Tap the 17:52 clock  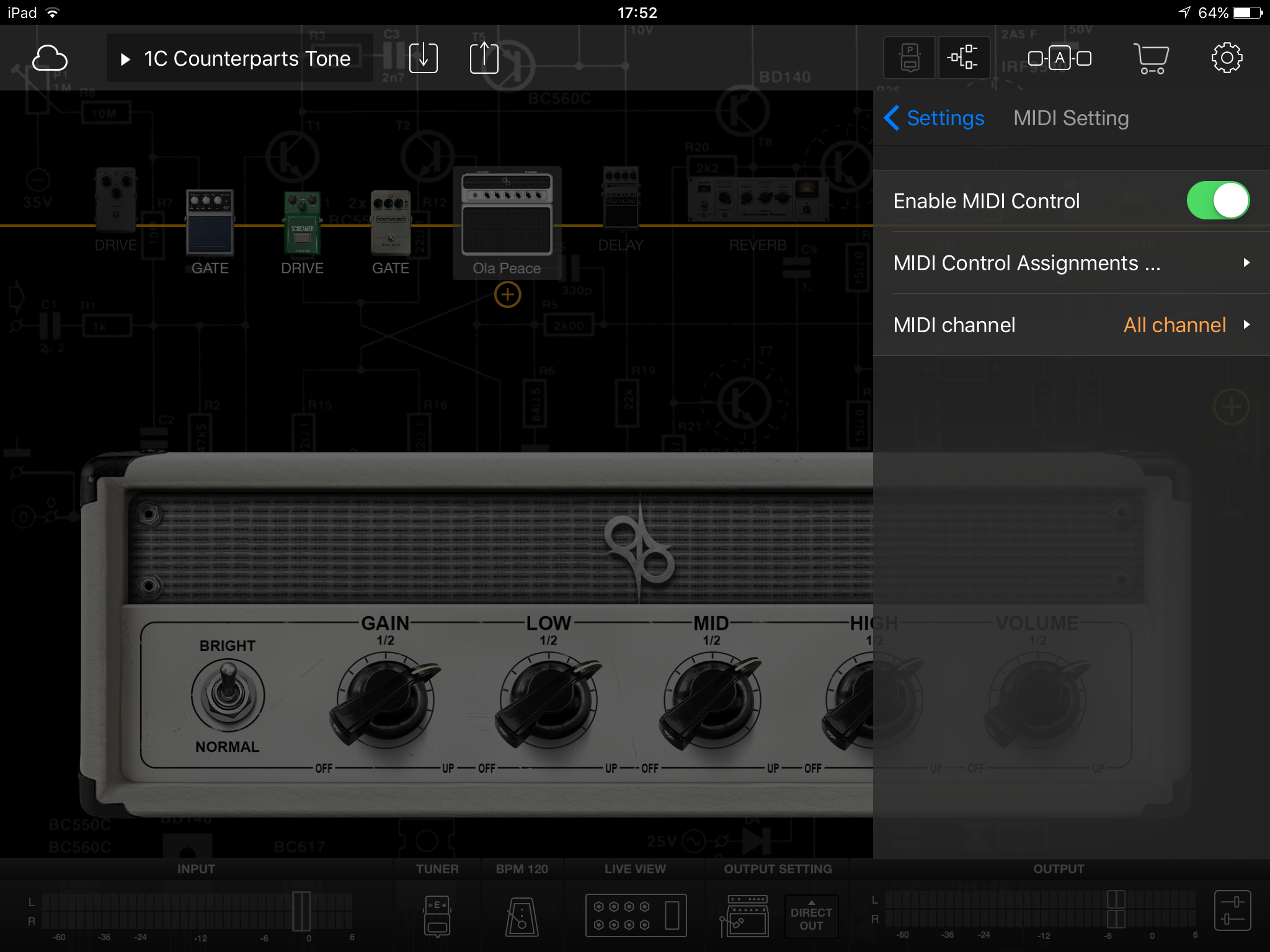(637, 12)
